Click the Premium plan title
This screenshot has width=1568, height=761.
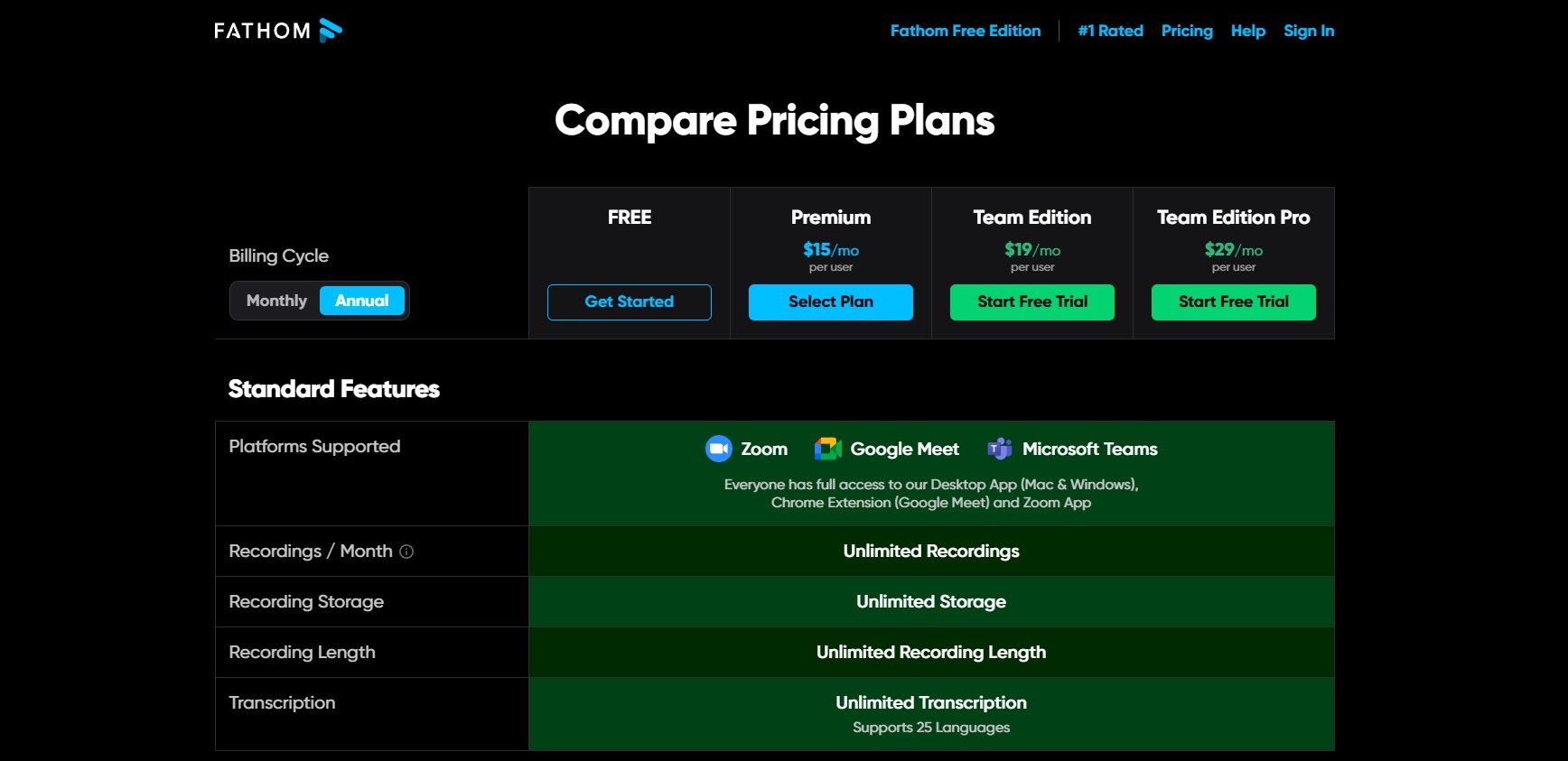pos(831,218)
